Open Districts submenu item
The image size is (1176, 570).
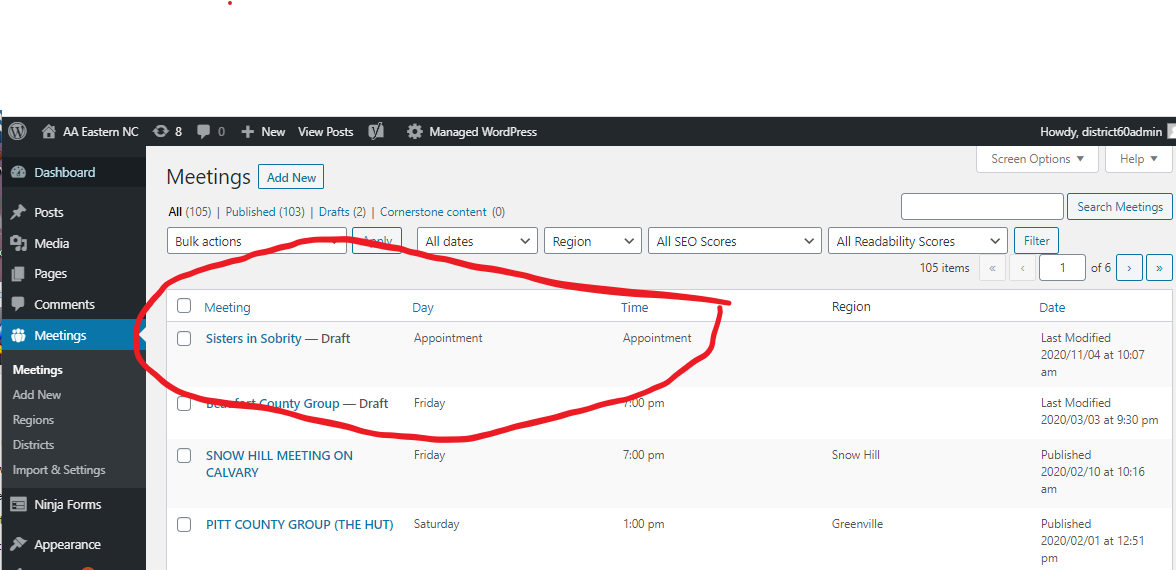coord(33,445)
